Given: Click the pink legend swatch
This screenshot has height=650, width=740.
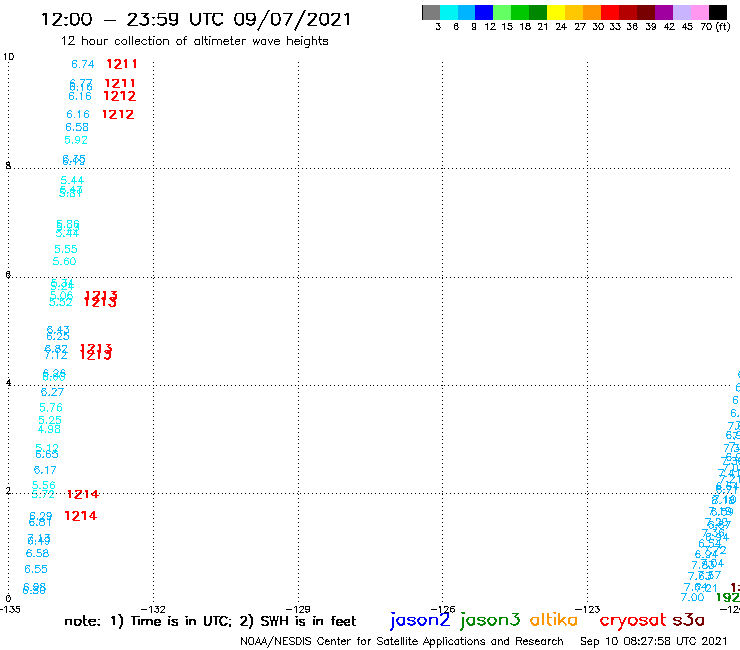Looking at the screenshot, I should (x=699, y=12).
